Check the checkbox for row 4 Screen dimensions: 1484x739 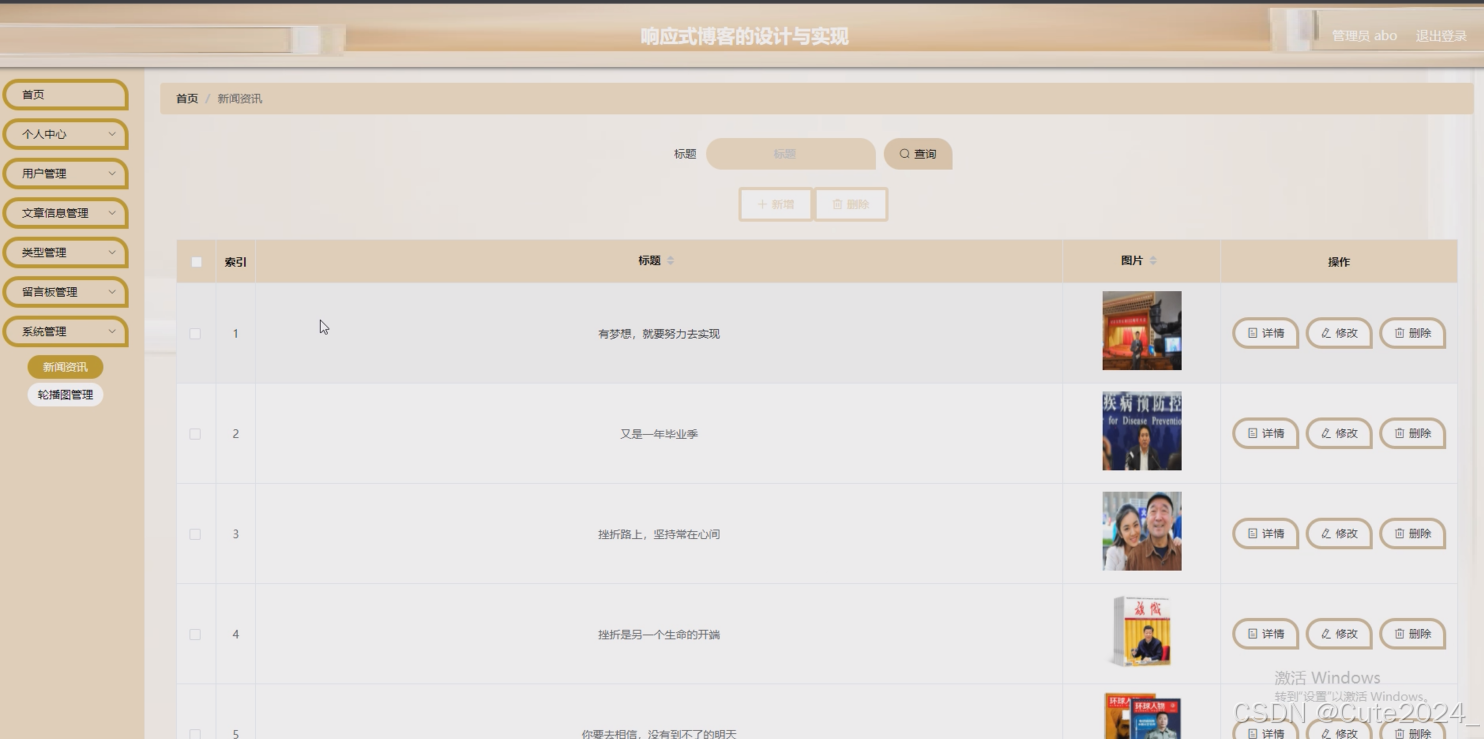click(x=195, y=634)
